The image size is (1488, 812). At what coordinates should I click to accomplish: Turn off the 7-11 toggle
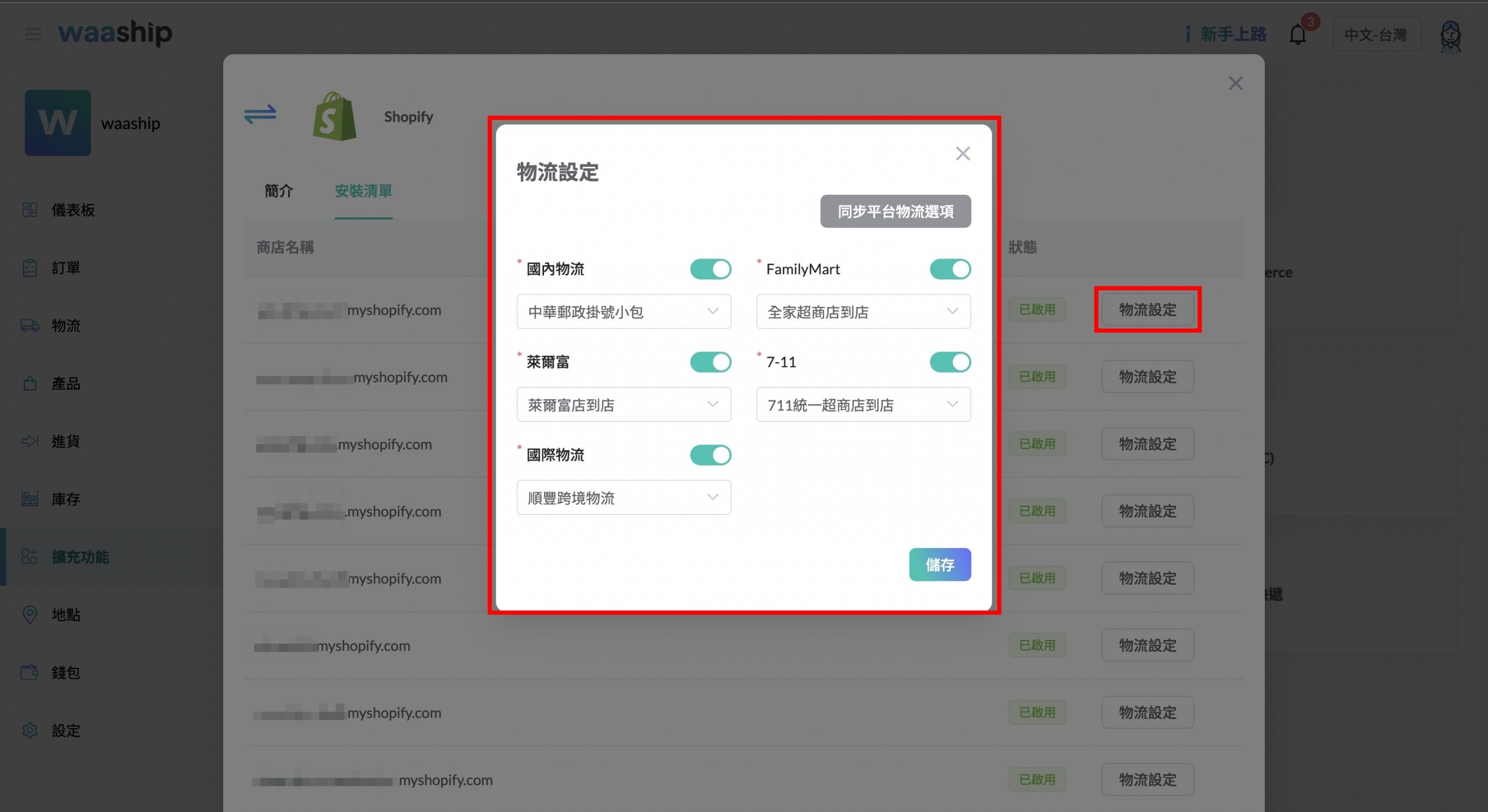(x=950, y=362)
